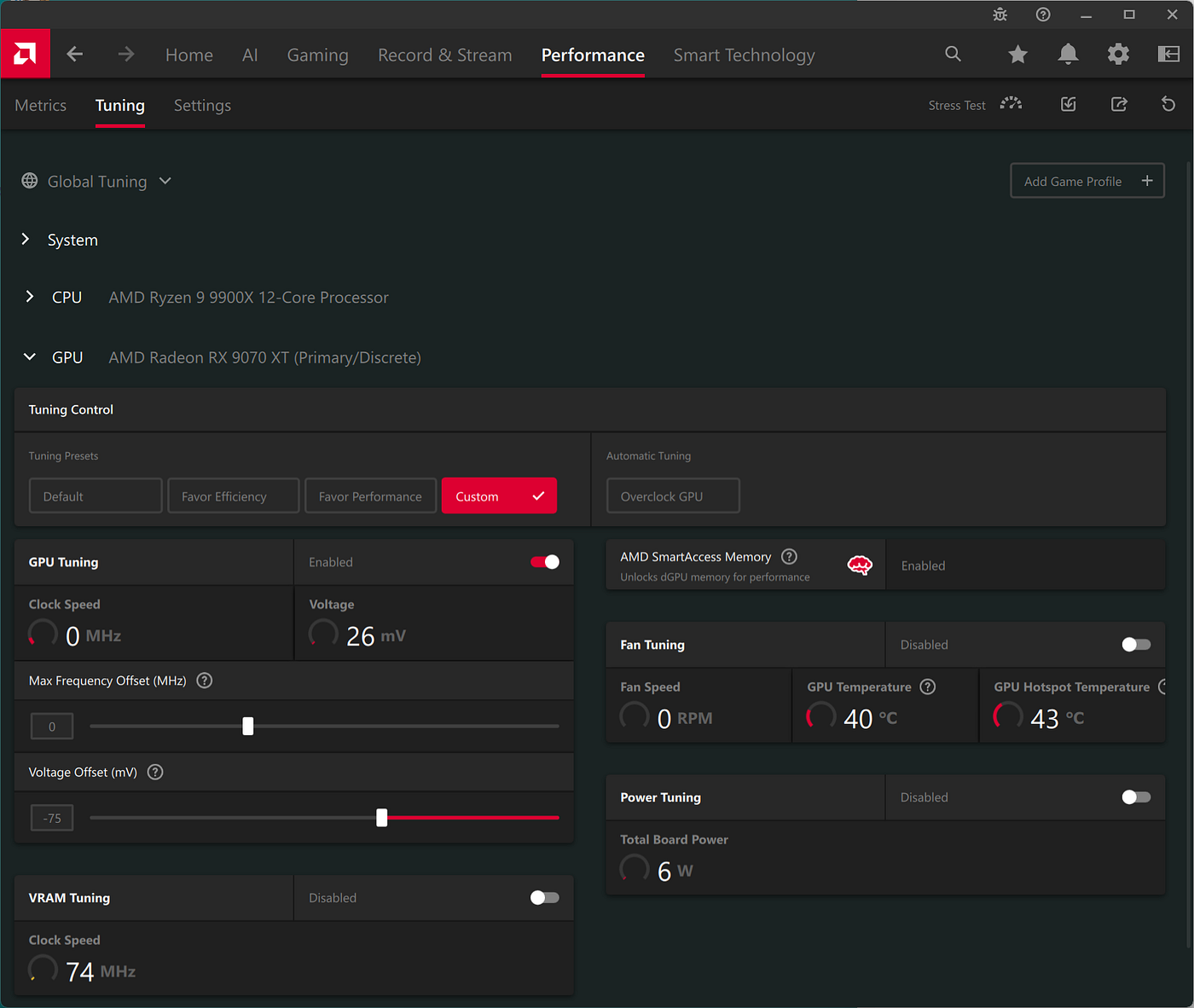This screenshot has height=1008, width=1194.
Task: Select the Favor Efficiency preset
Action: point(234,495)
